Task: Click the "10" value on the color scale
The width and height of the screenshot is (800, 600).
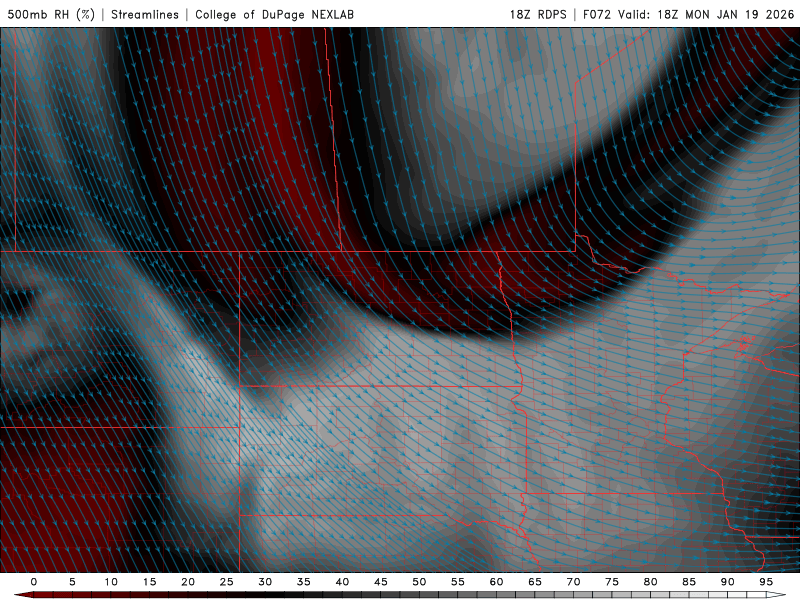Action: pyautogui.click(x=111, y=582)
